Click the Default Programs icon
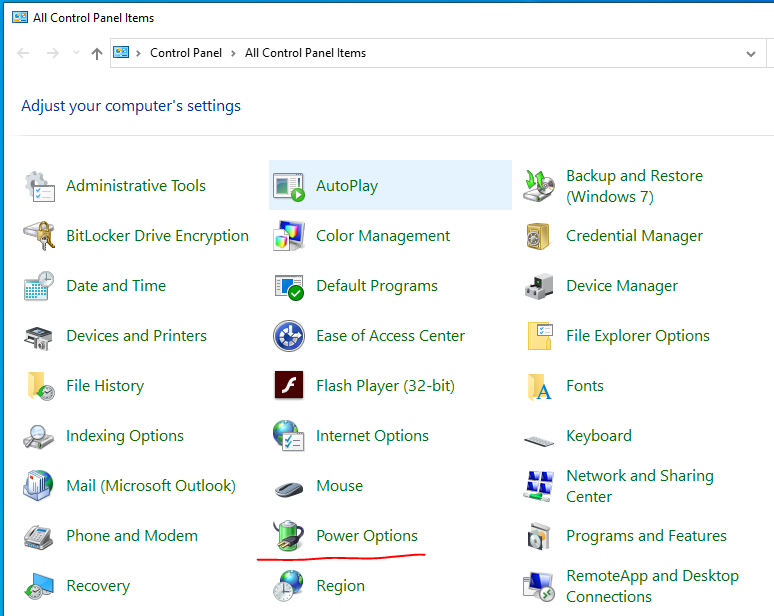 pyautogui.click(x=289, y=287)
